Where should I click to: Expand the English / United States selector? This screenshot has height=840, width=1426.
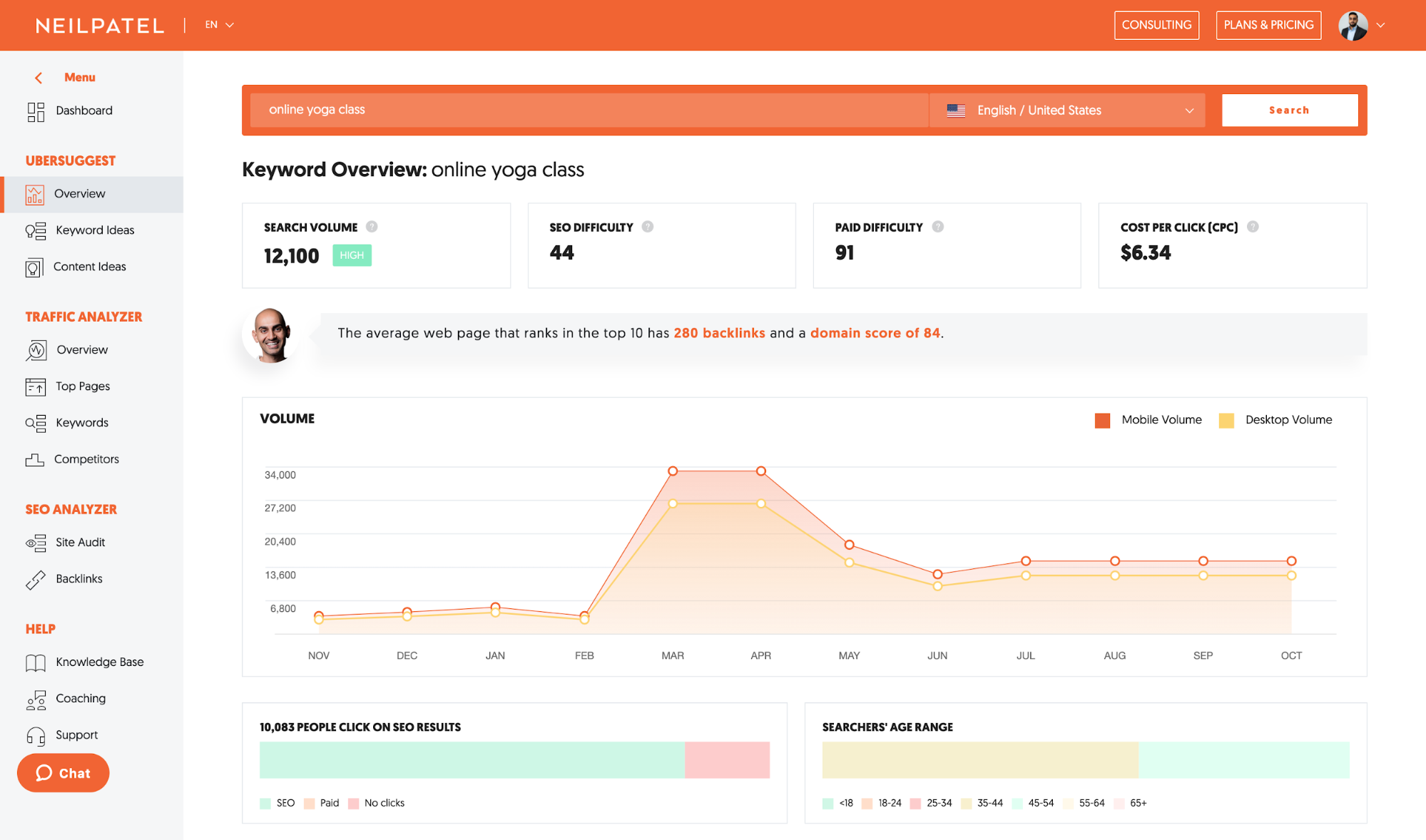pos(1068,111)
